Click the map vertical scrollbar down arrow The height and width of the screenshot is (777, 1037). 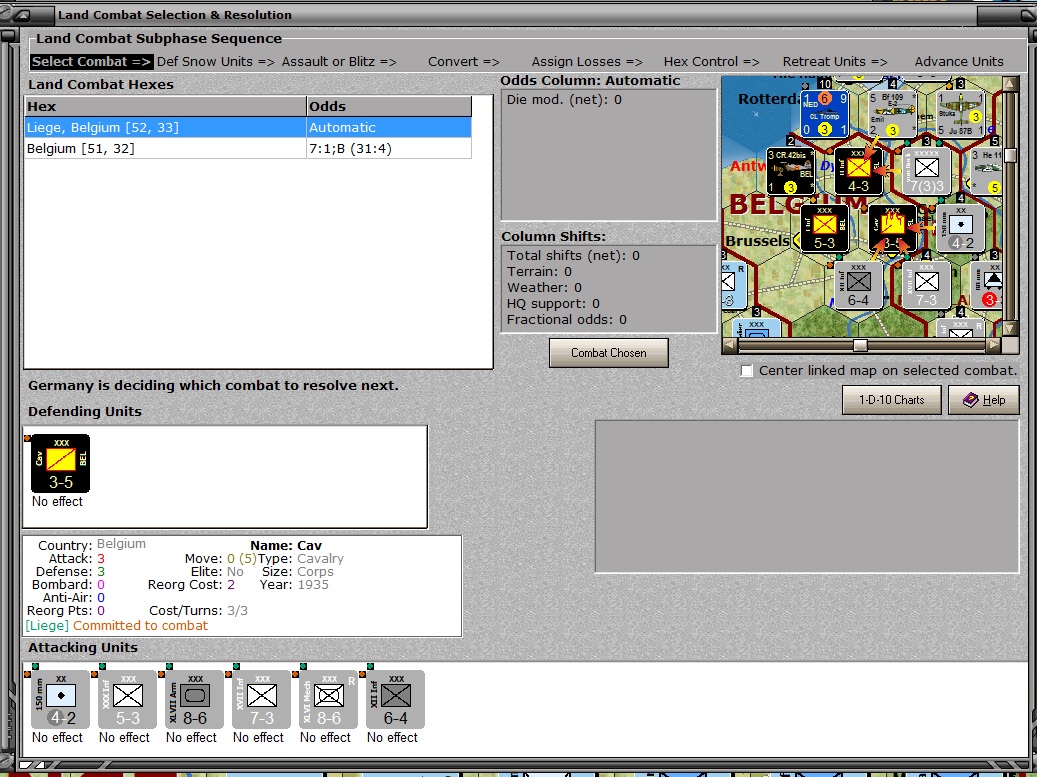[1010, 328]
